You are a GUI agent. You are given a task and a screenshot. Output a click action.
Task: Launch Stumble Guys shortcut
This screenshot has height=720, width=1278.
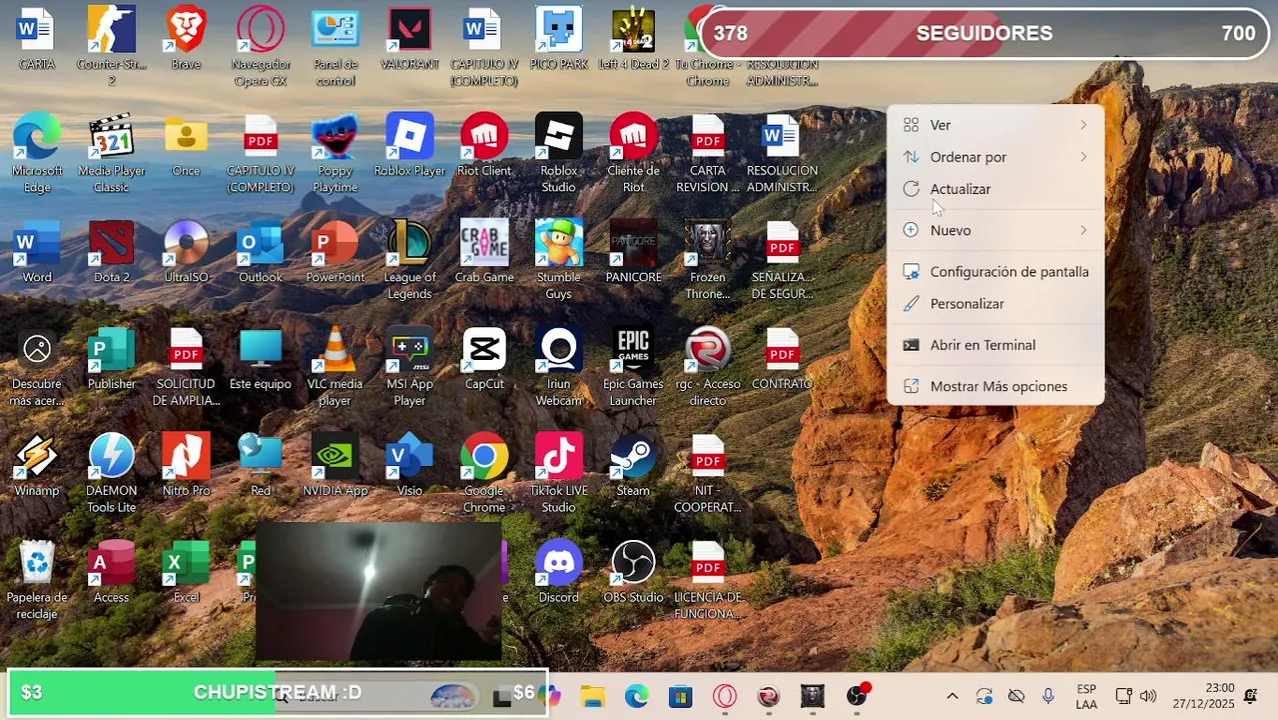[x=558, y=260]
